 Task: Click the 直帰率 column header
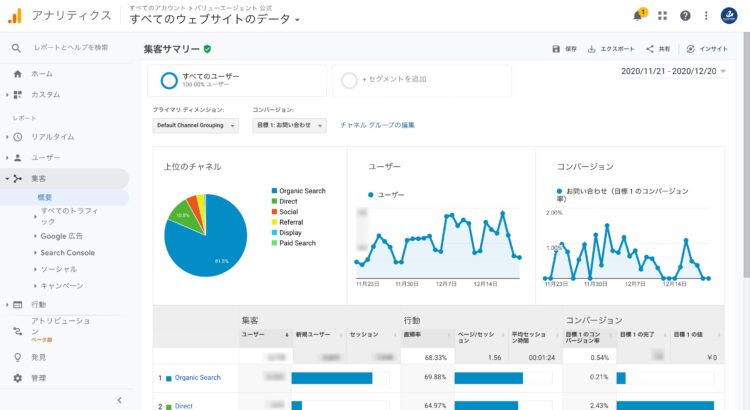coord(412,334)
